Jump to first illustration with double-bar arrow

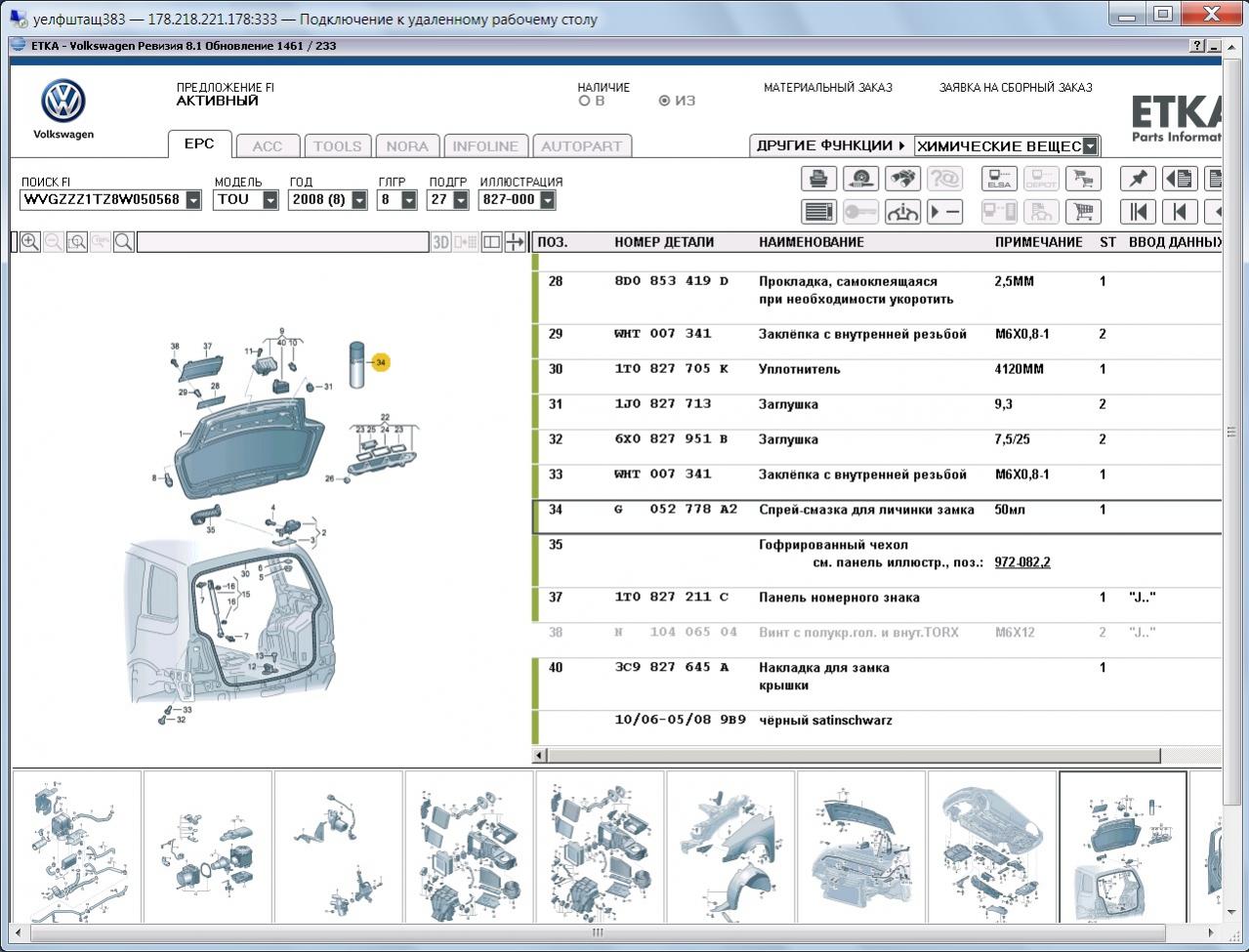click(1138, 212)
